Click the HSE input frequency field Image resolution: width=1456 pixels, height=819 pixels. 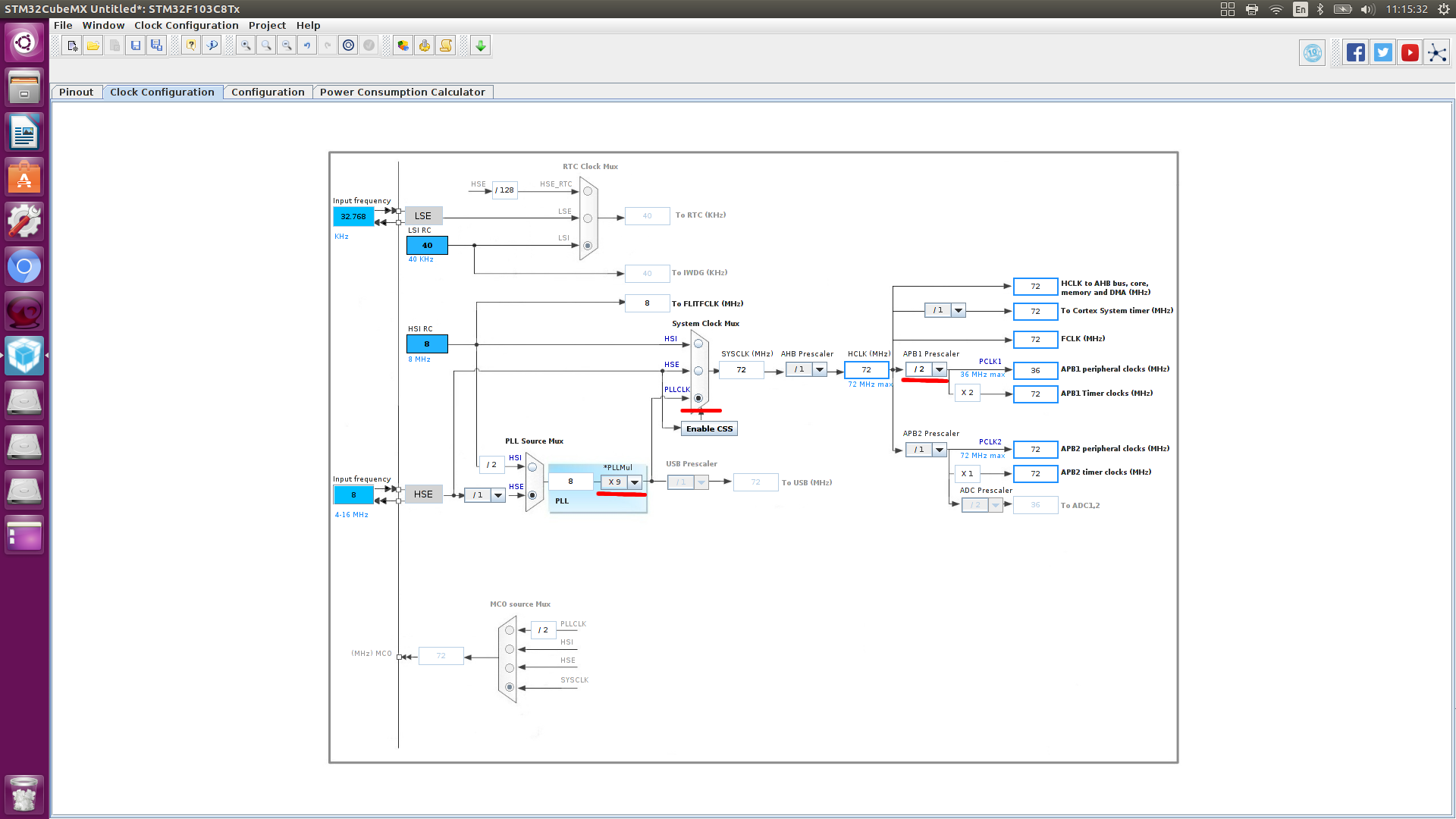(x=353, y=495)
